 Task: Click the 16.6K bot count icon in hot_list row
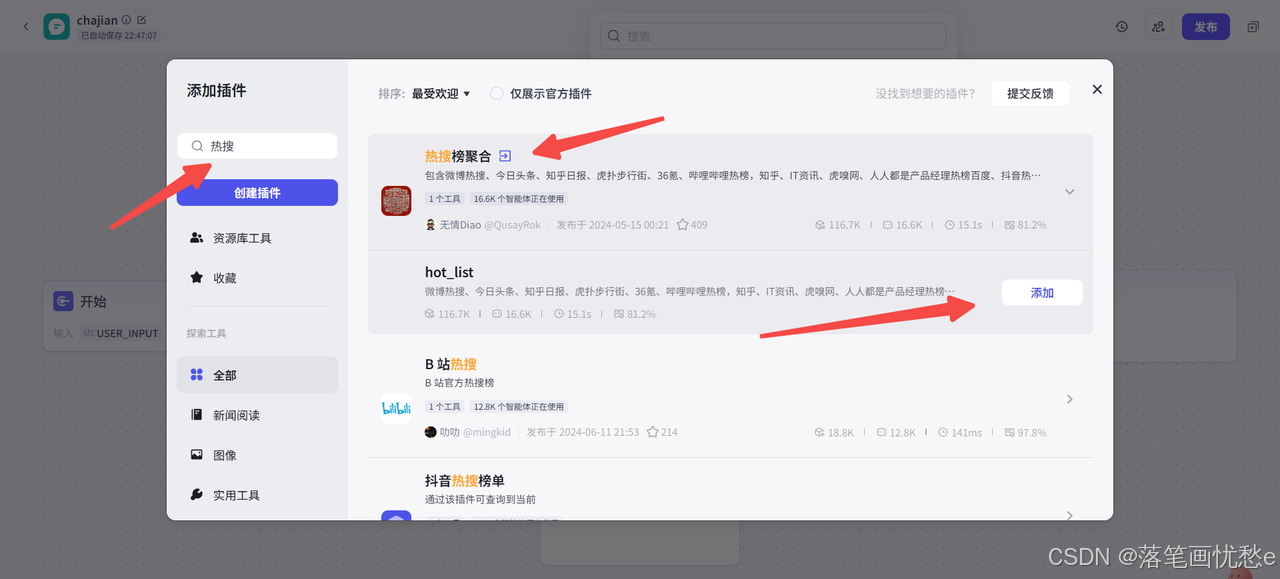click(x=496, y=314)
